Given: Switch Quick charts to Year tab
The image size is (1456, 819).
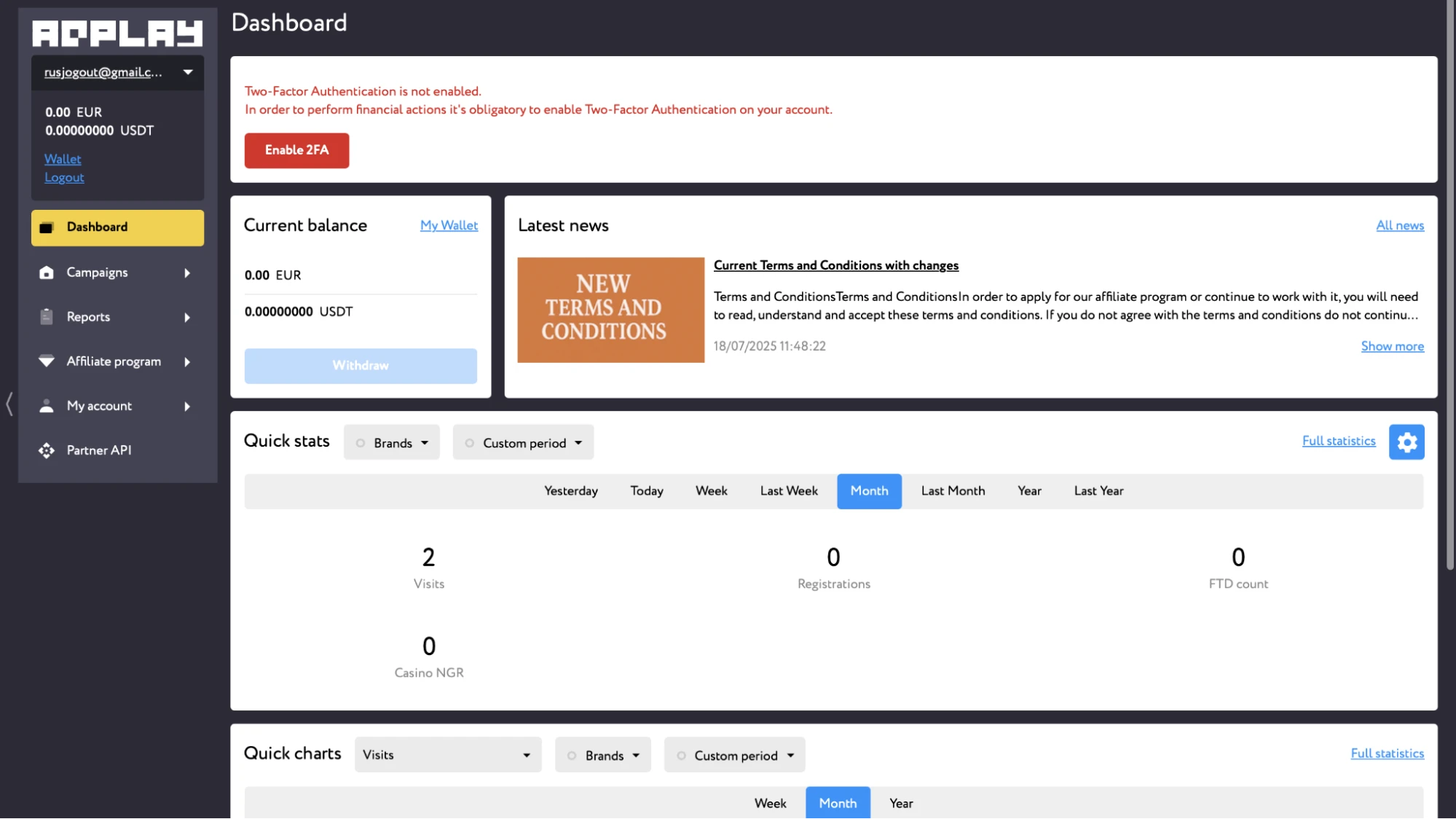Looking at the screenshot, I should tap(901, 803).
